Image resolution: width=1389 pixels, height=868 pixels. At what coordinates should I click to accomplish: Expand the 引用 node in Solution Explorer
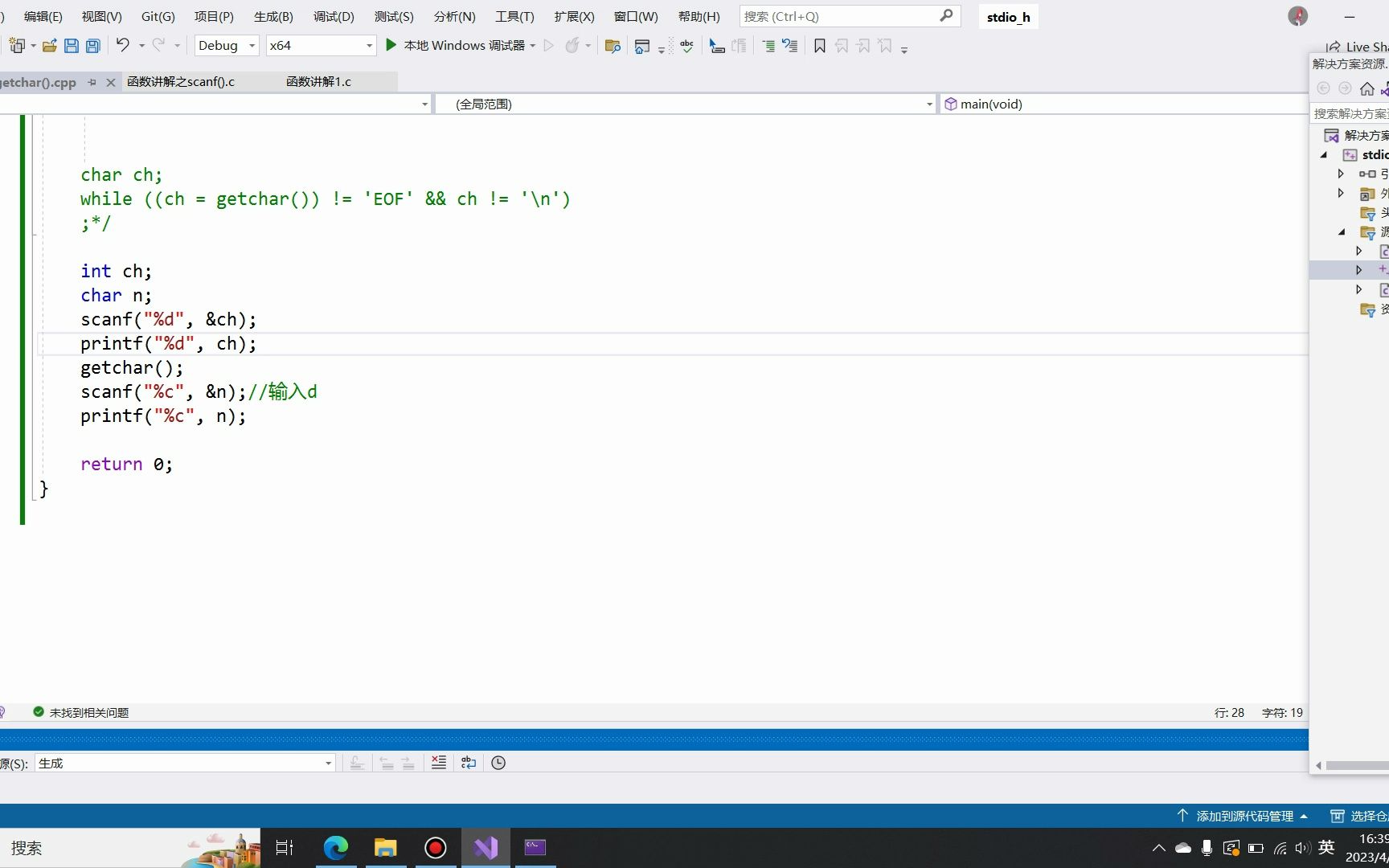(x=1340, y=174)
